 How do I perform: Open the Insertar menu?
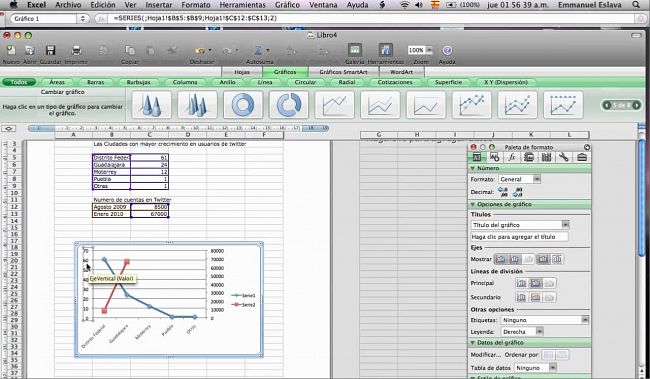pyautogui.click(x=158, y=5)
